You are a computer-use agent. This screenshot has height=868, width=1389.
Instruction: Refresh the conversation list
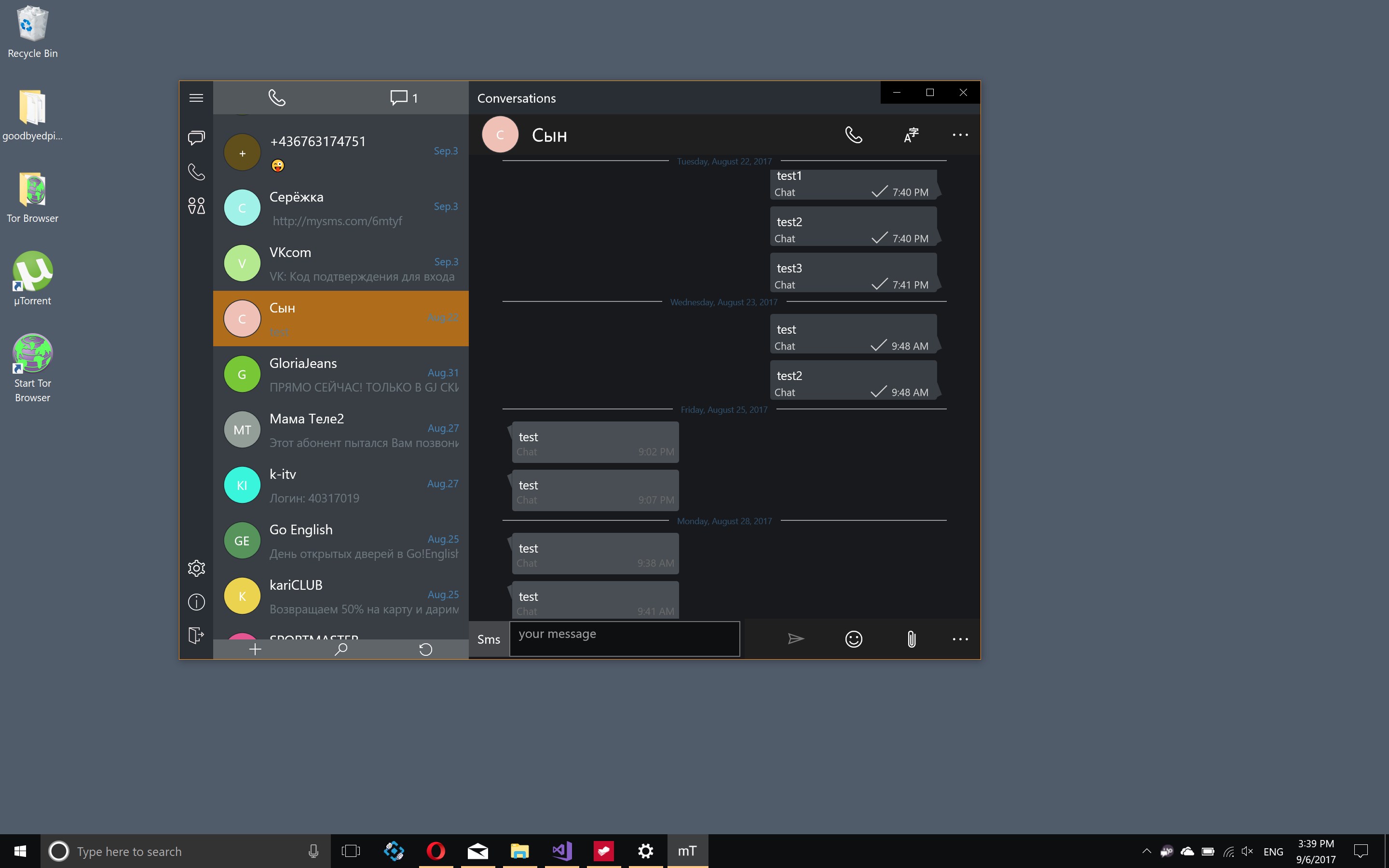(426, 649)
